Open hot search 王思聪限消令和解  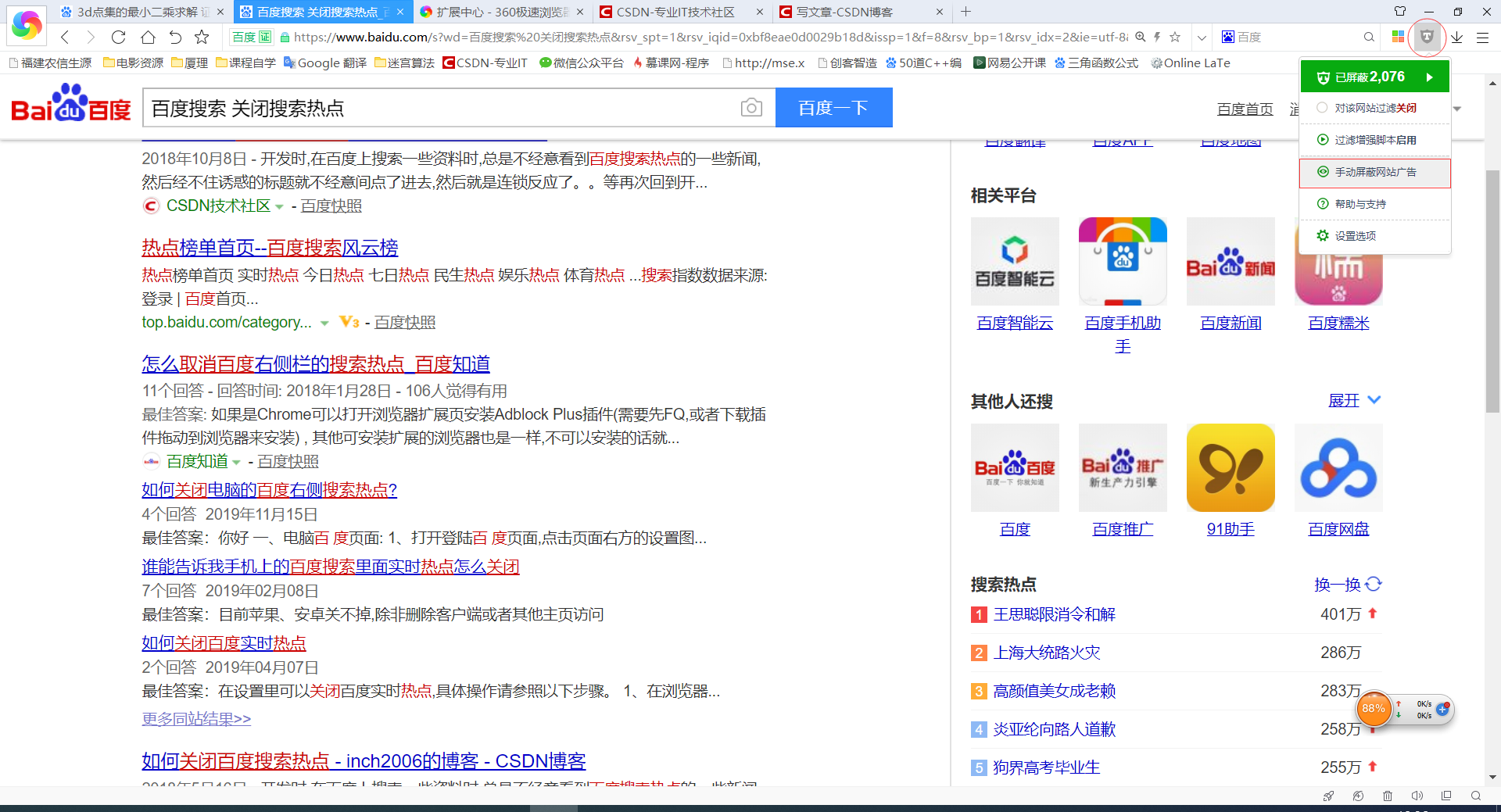pyautogui.click(x=1054, y=614)
